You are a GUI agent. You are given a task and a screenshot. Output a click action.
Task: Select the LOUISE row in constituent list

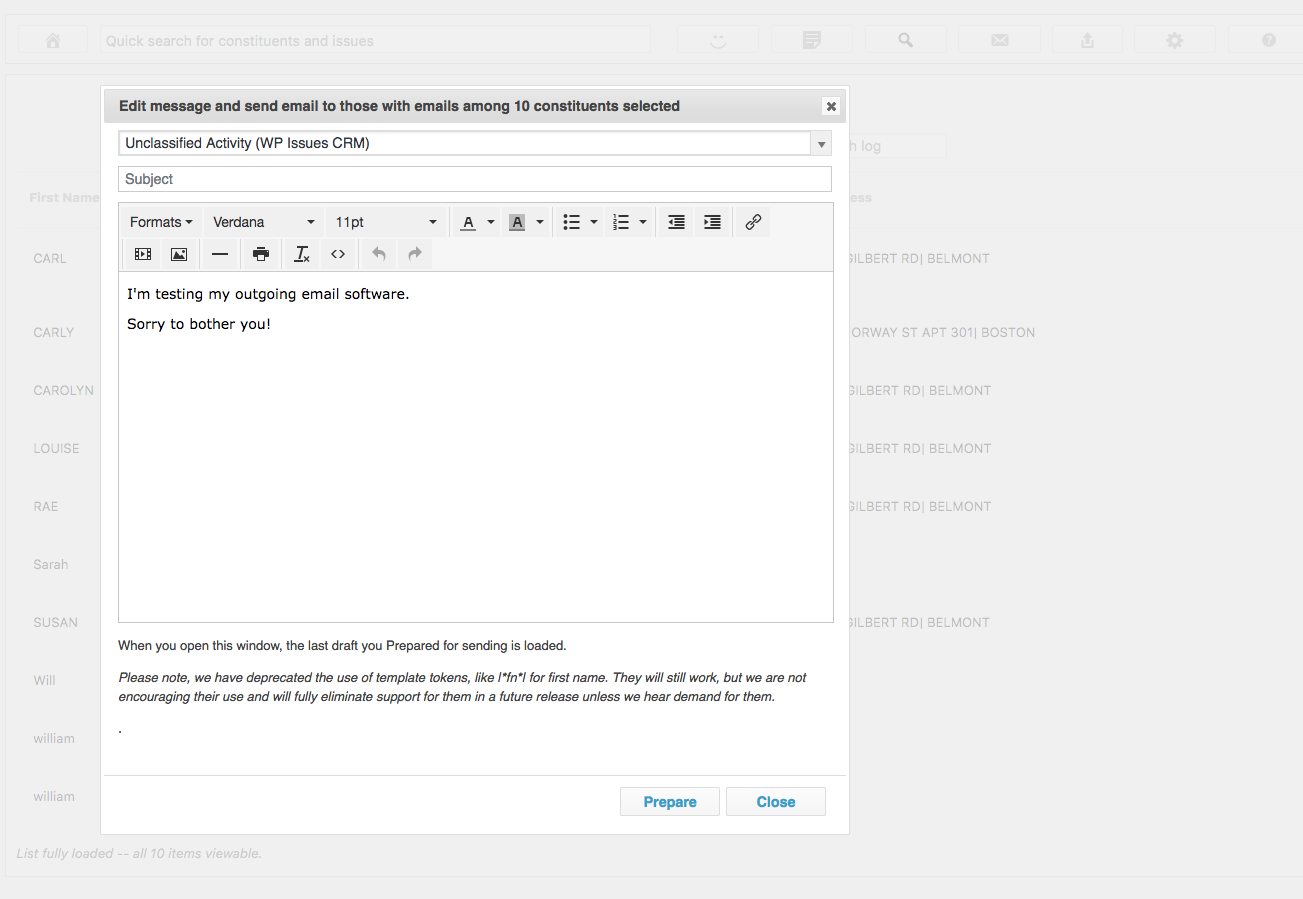point(56,448)
